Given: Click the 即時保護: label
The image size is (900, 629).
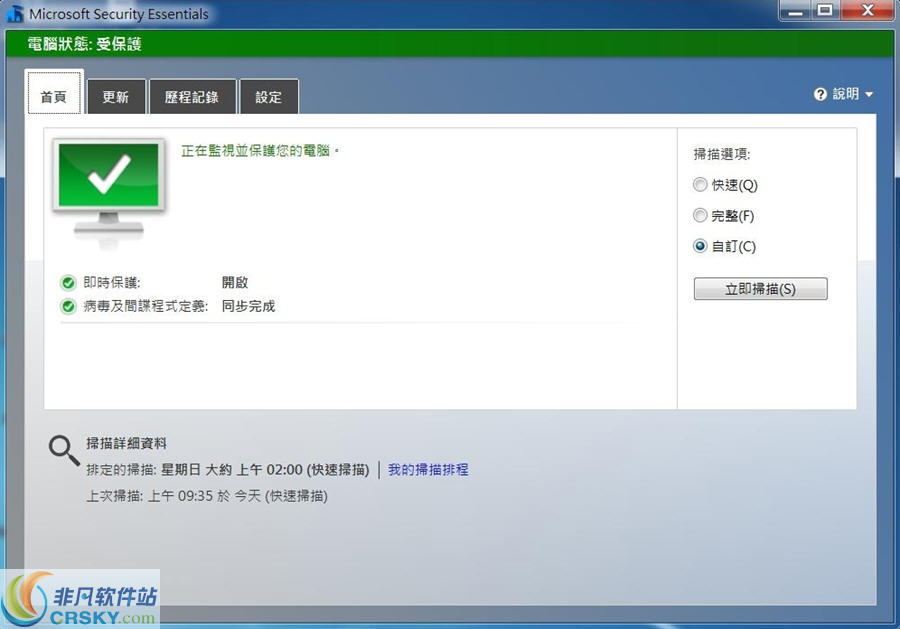Looking at the screenshot, I should click(112, 282).
